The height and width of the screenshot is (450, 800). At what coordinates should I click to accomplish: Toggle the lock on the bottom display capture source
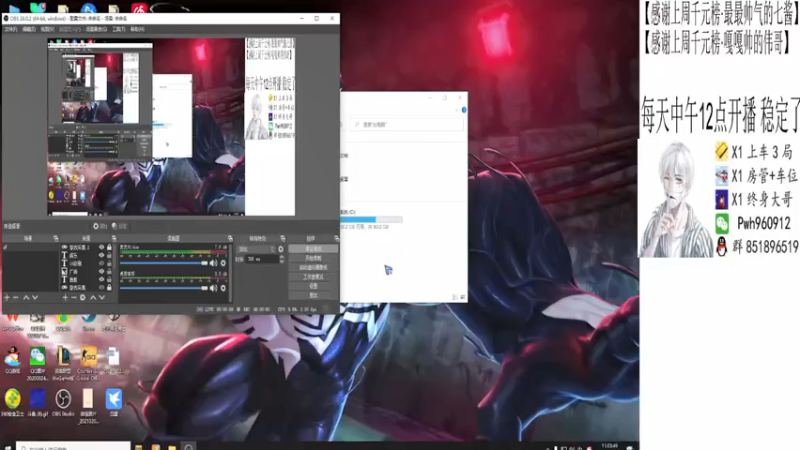pos(109,288)
